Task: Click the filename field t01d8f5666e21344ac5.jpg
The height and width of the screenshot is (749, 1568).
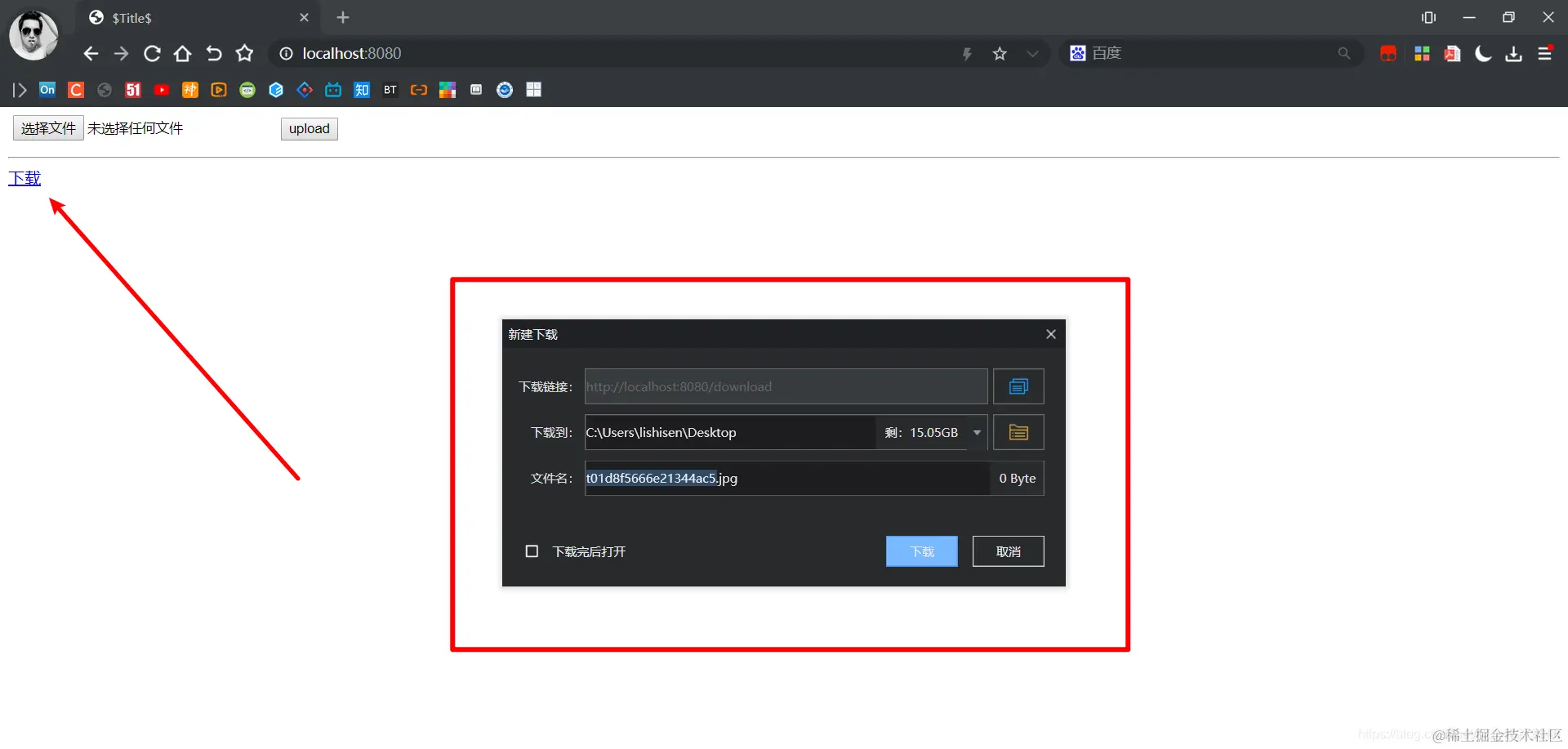Action: pyautogui.click(x=787, y=478)
